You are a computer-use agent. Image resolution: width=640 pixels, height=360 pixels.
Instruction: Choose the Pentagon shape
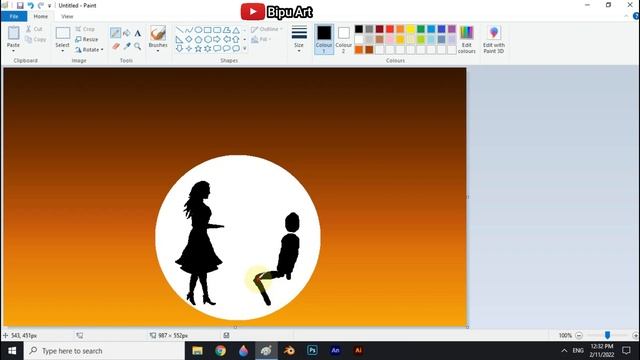coord(198,40)
